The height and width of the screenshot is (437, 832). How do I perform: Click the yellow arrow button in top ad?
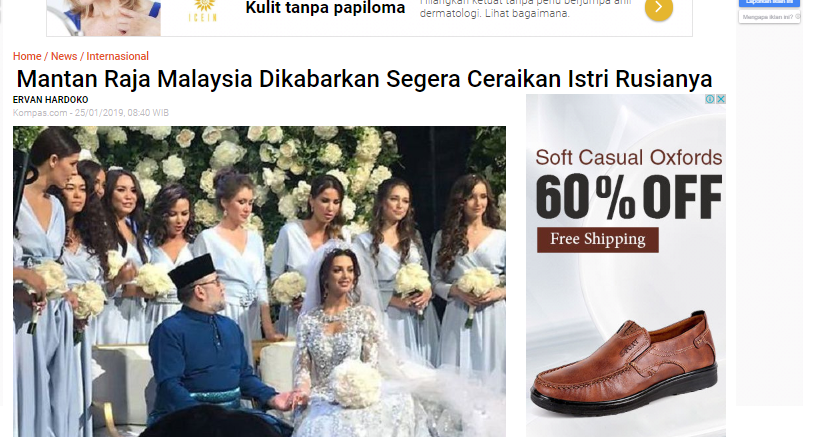(x=658, y=8)
